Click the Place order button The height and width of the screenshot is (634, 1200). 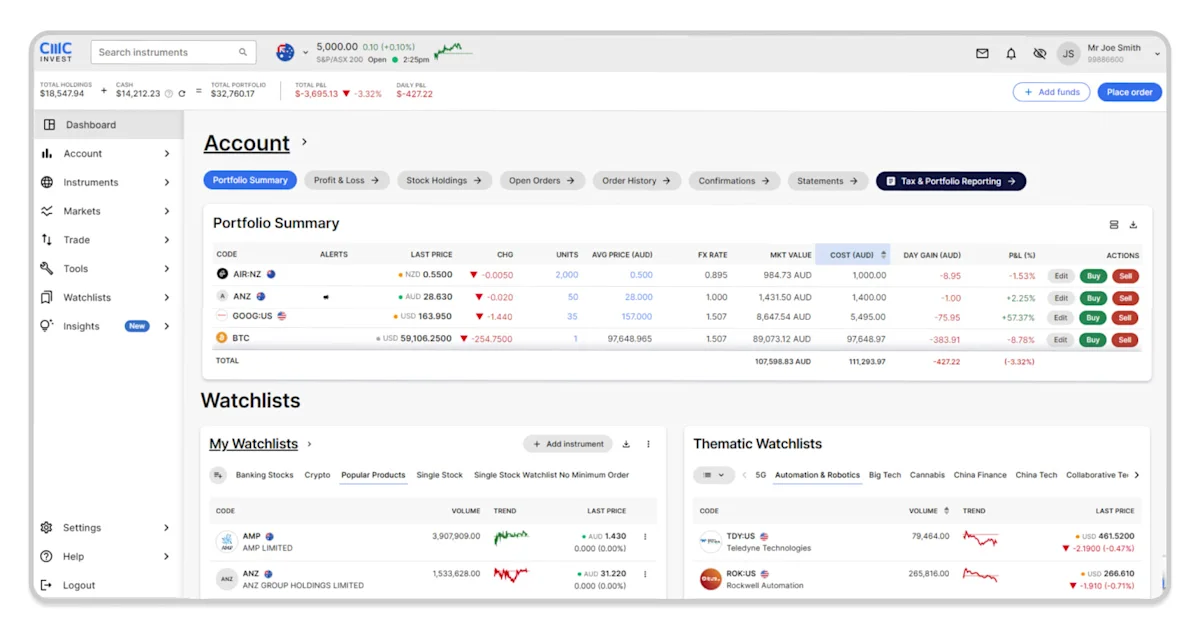click(x=1128, y=91)
